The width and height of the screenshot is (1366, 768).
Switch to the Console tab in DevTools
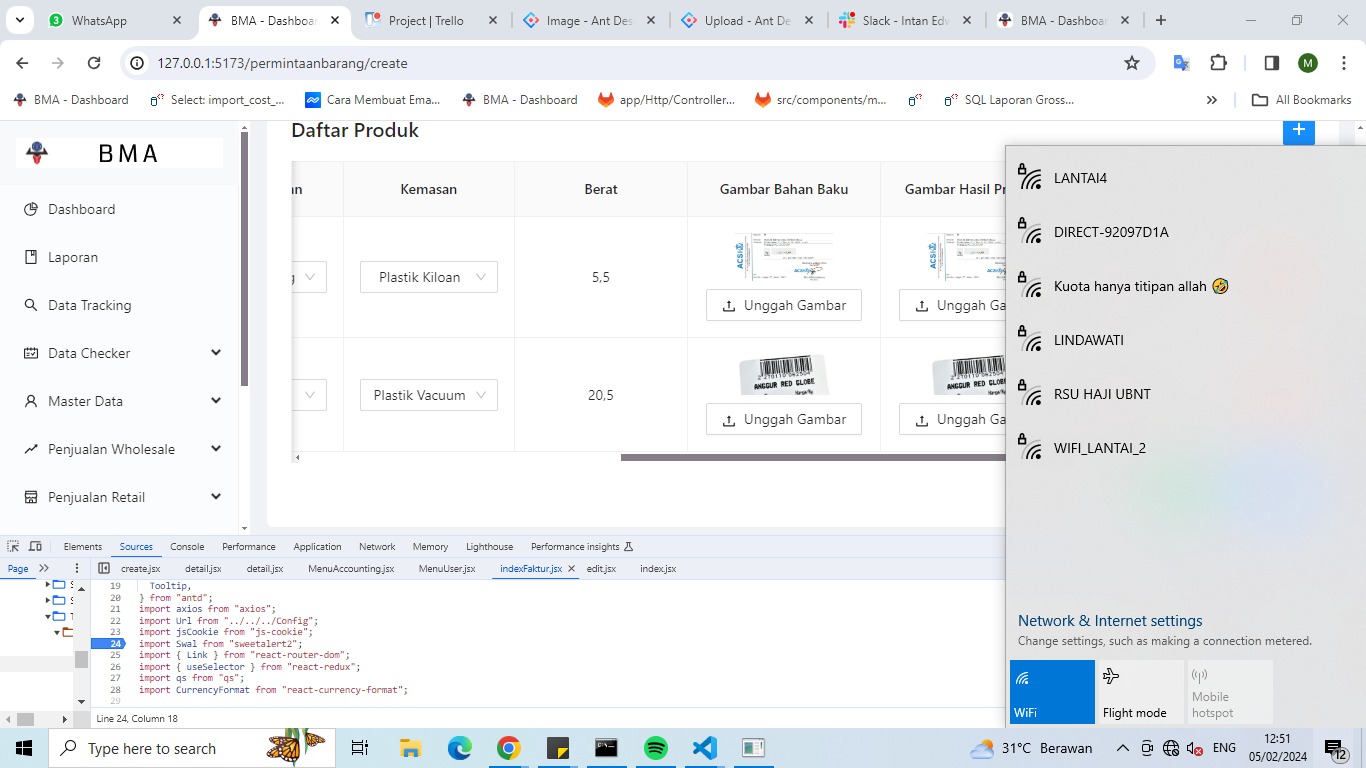click(x=187, y=547)
